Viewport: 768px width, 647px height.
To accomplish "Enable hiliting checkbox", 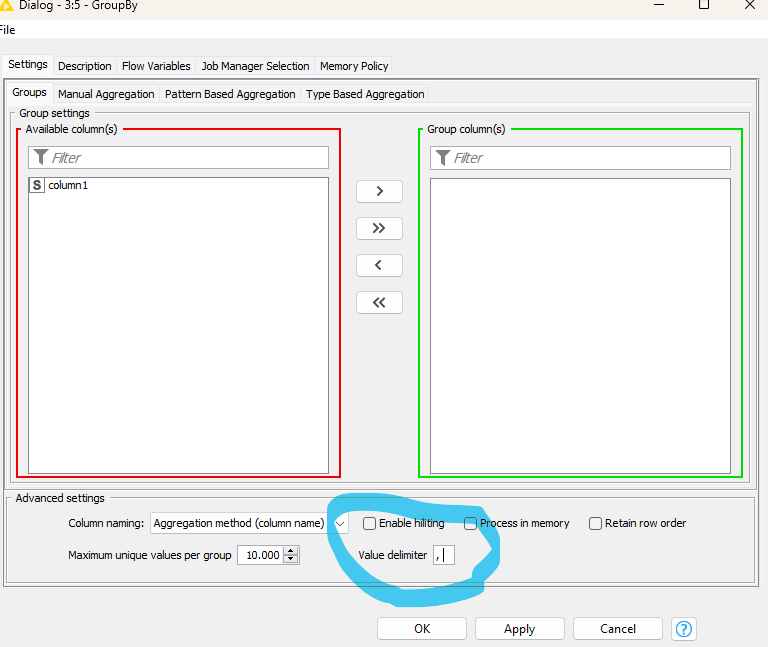I will 370,523.
